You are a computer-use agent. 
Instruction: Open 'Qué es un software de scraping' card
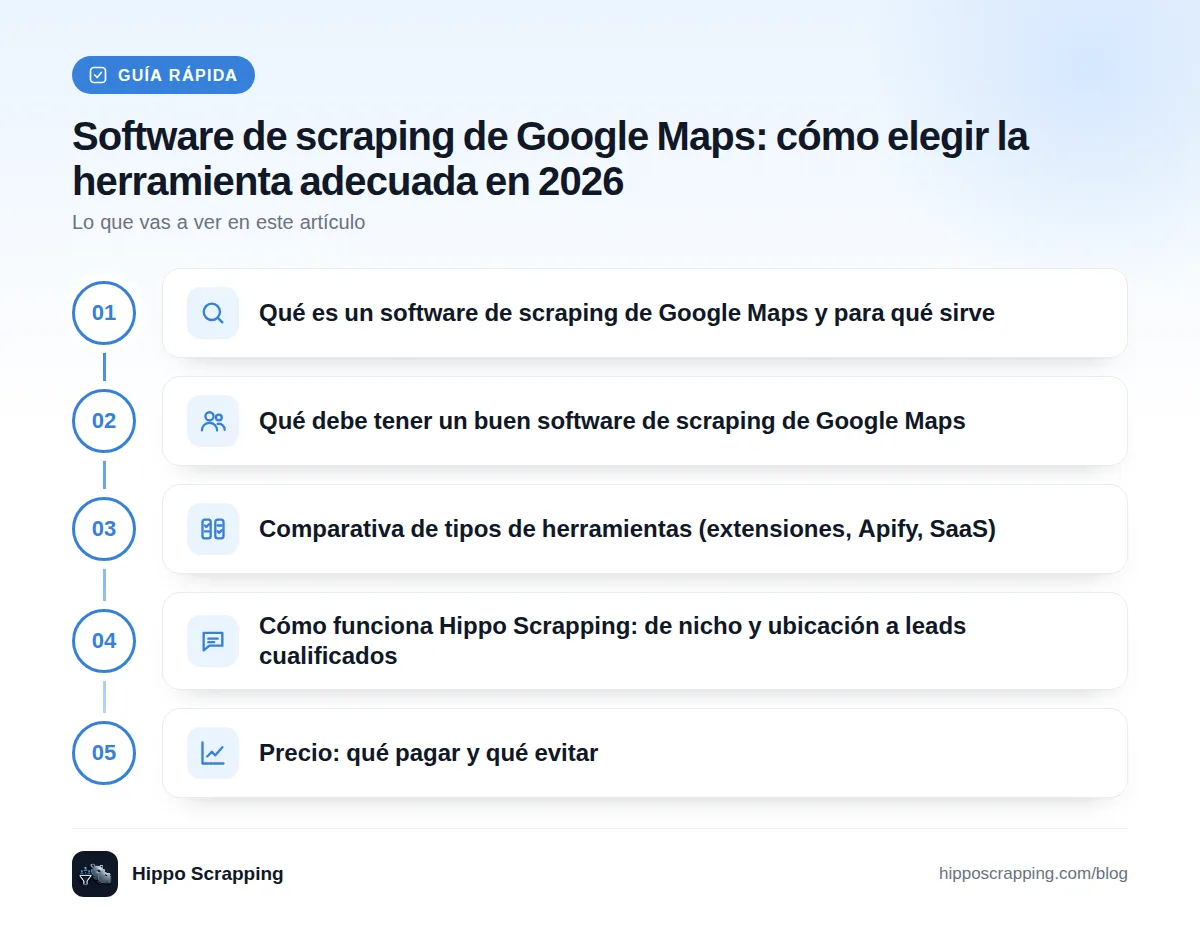click(645, 313)
